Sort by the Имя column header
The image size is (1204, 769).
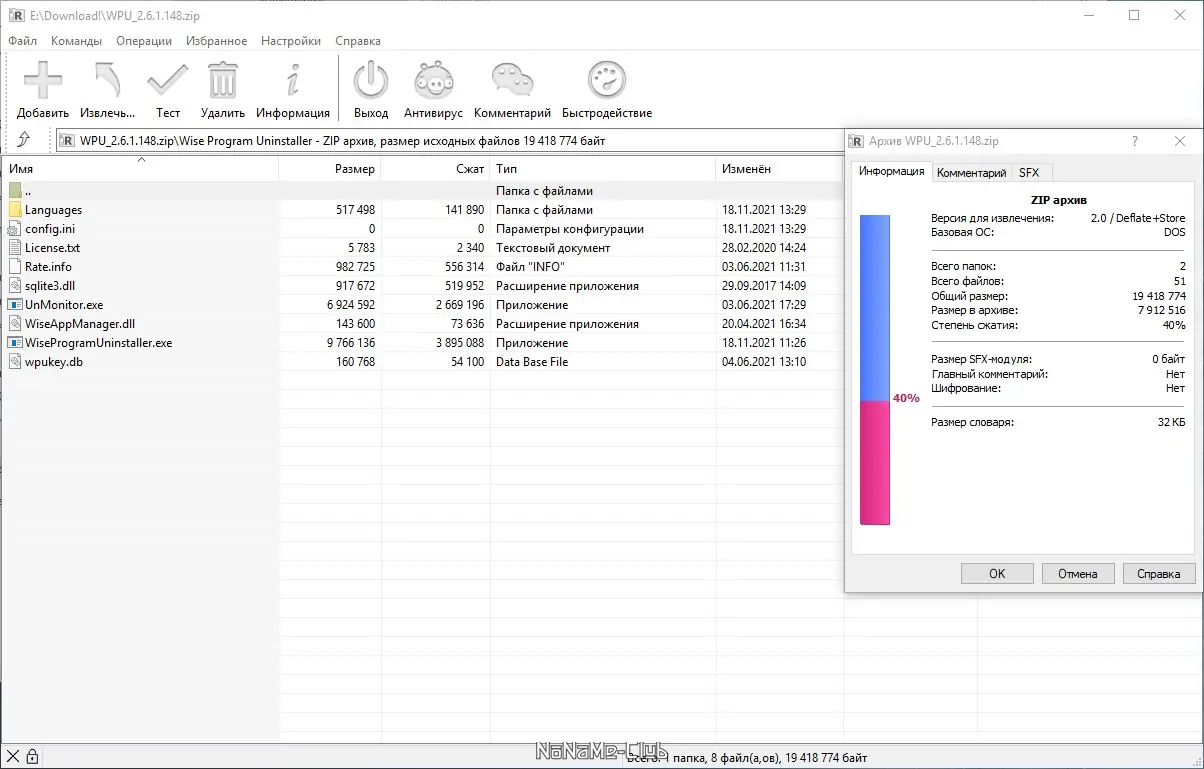140,169
